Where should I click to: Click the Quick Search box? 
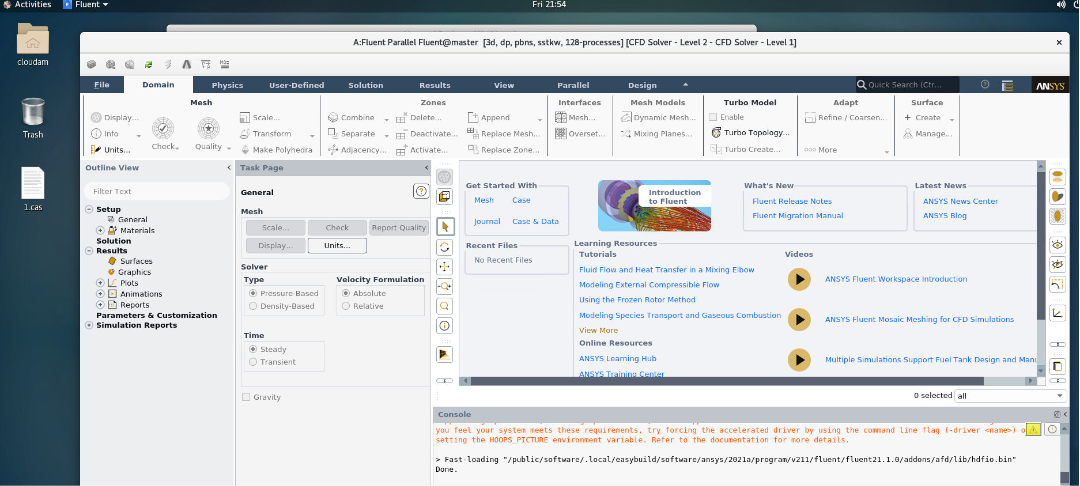click(x=908, y=85)
